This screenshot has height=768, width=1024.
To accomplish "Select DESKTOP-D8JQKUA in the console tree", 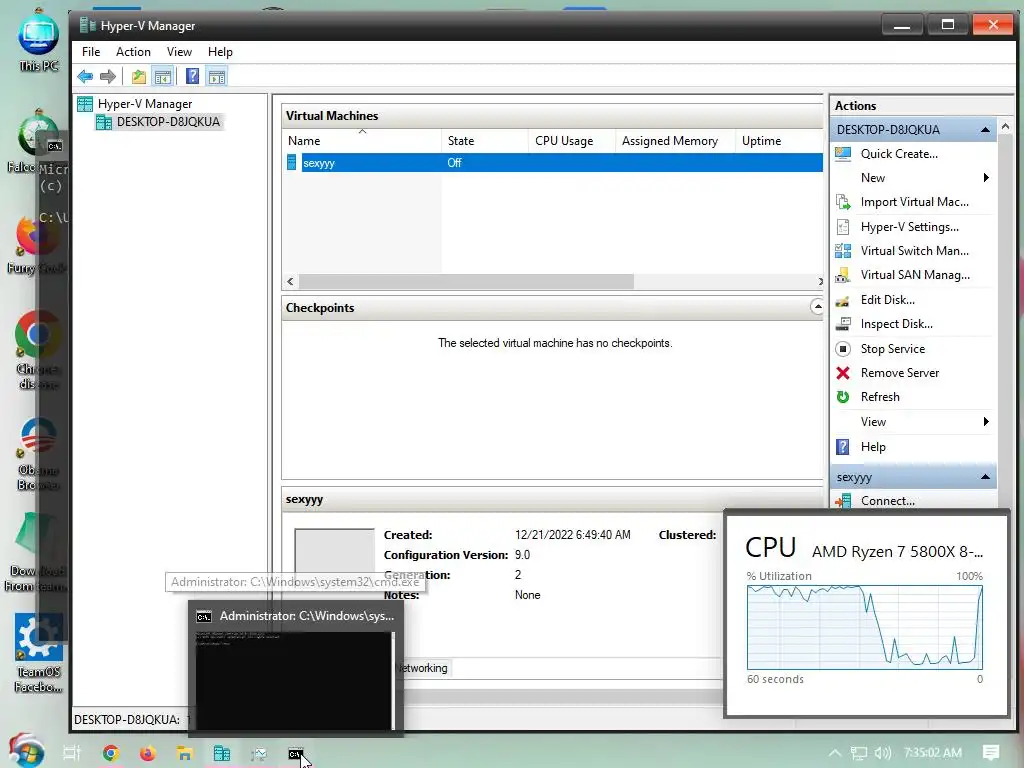I will 168,122.
